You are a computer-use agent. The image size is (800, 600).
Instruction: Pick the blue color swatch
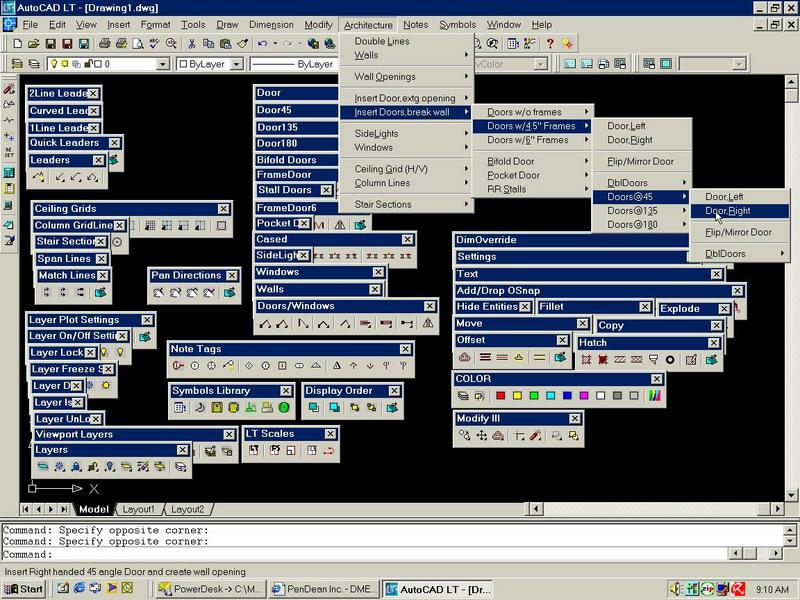(x=567, y=395)
